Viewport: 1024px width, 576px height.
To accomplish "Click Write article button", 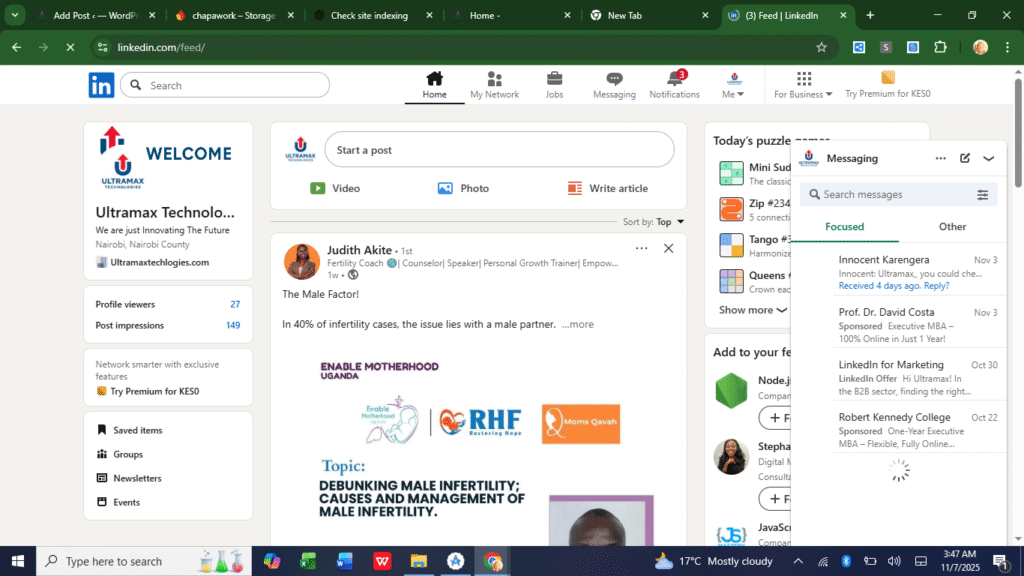I will click(608, 188).
